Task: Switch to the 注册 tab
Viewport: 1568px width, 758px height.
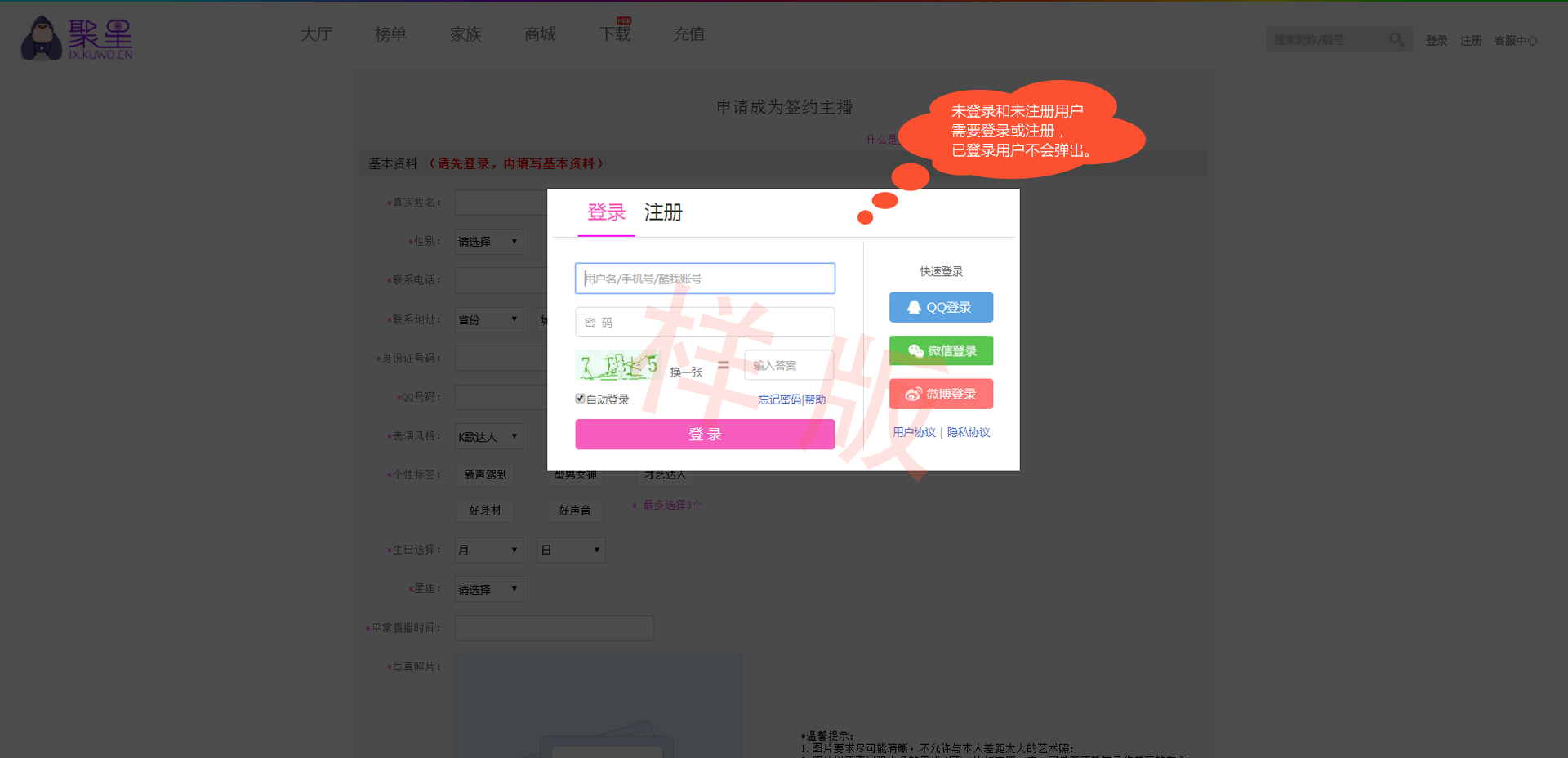Action: coord(662,213)
